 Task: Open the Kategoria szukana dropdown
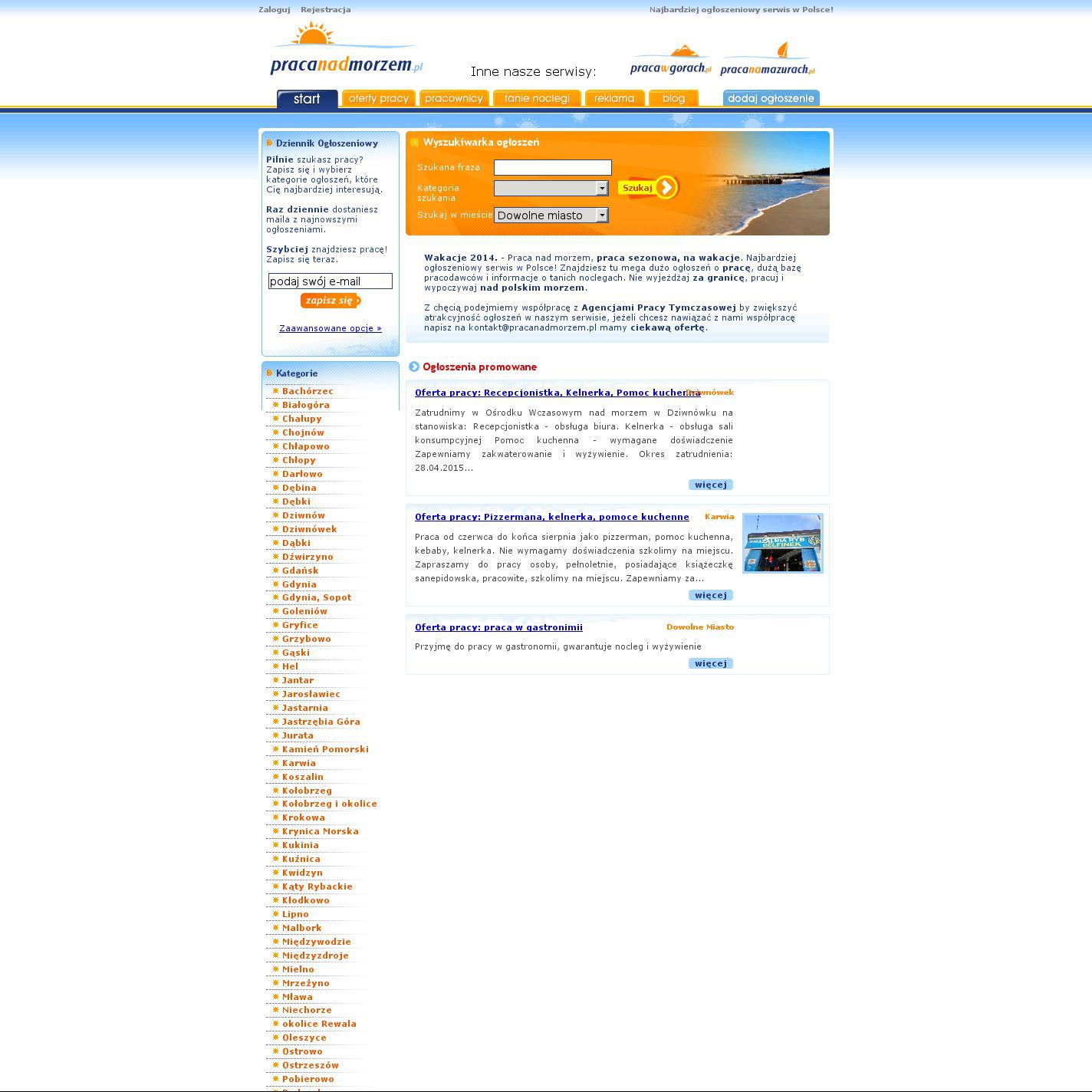[x=551, y=188]
